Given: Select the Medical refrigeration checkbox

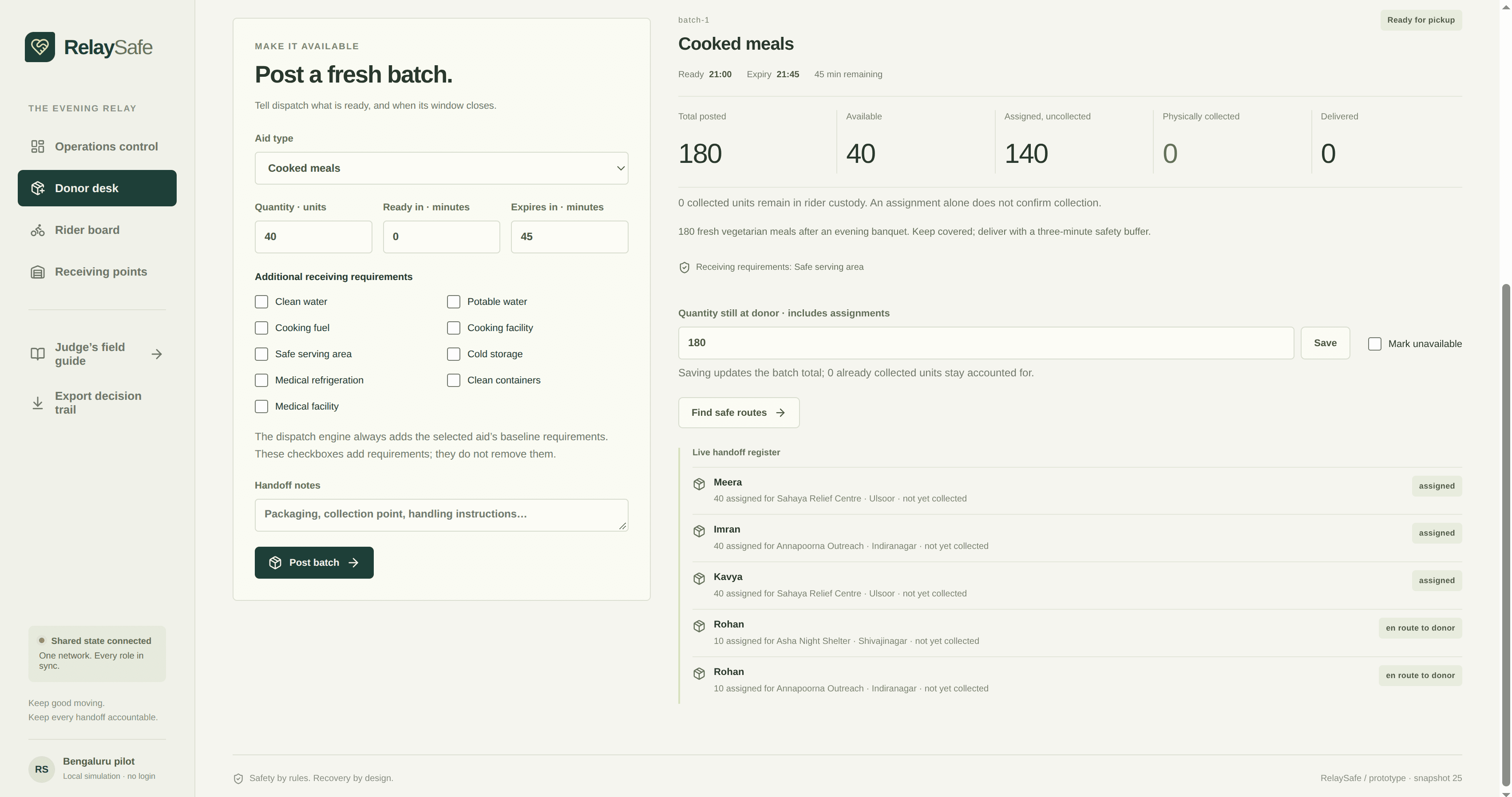Looking at the screenshot, I should point(261,380).
